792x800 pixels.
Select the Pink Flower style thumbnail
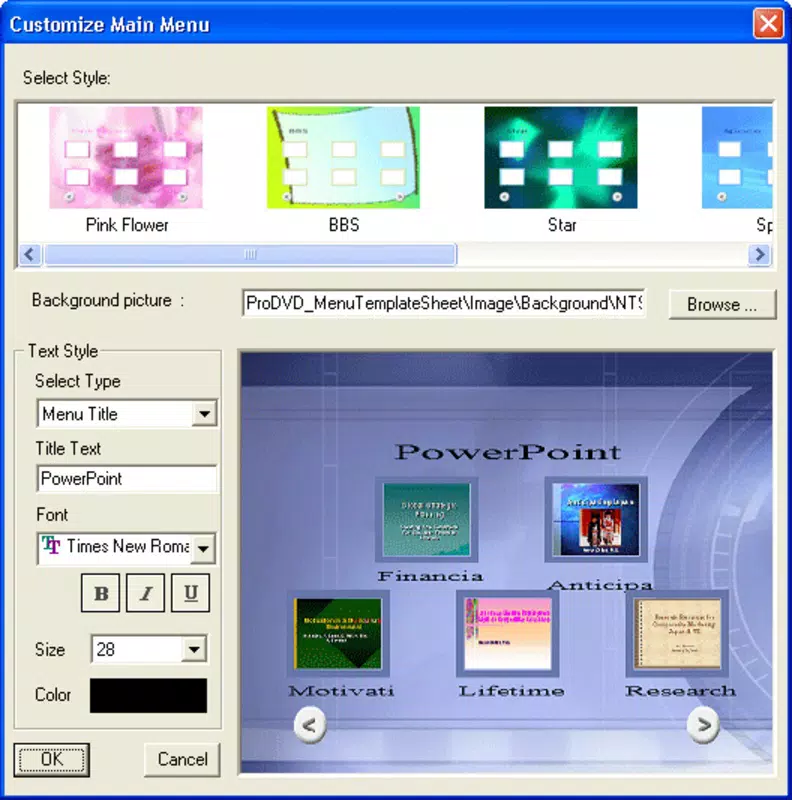(x=126, y=157)
